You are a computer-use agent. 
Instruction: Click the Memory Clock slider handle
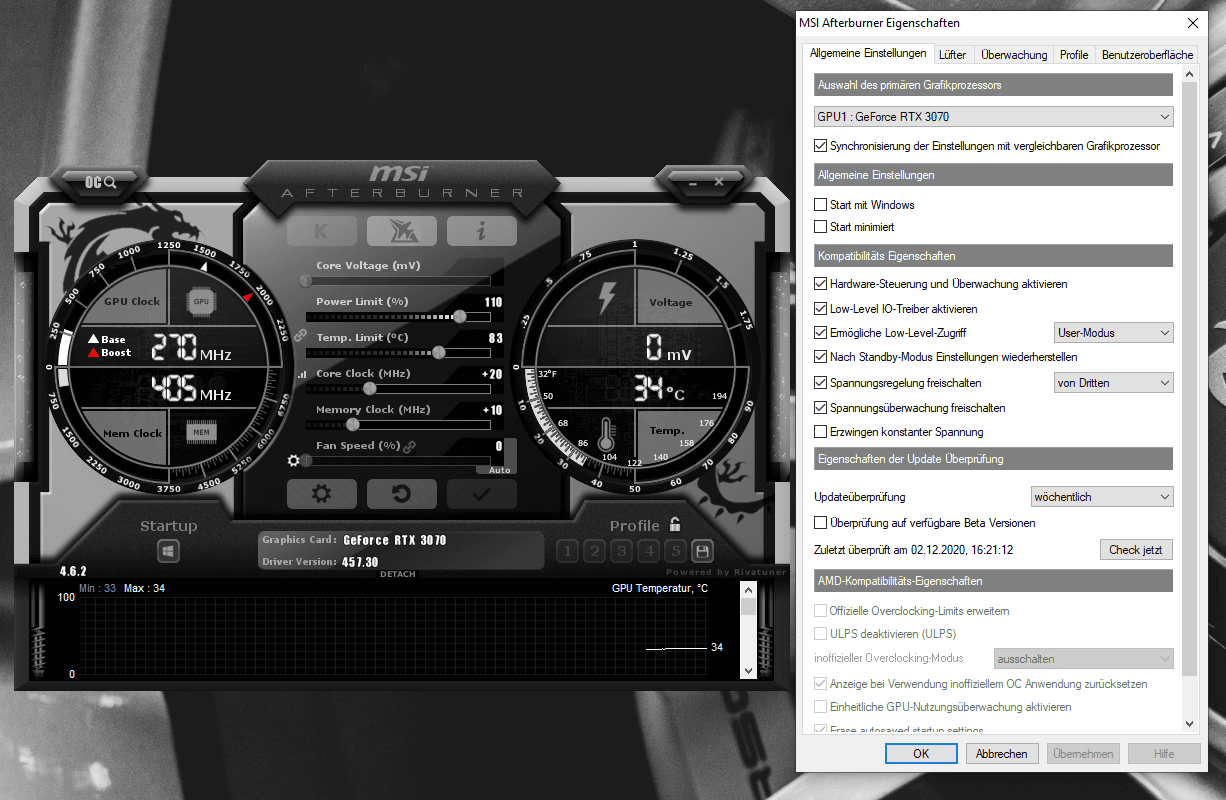point(352,424)
